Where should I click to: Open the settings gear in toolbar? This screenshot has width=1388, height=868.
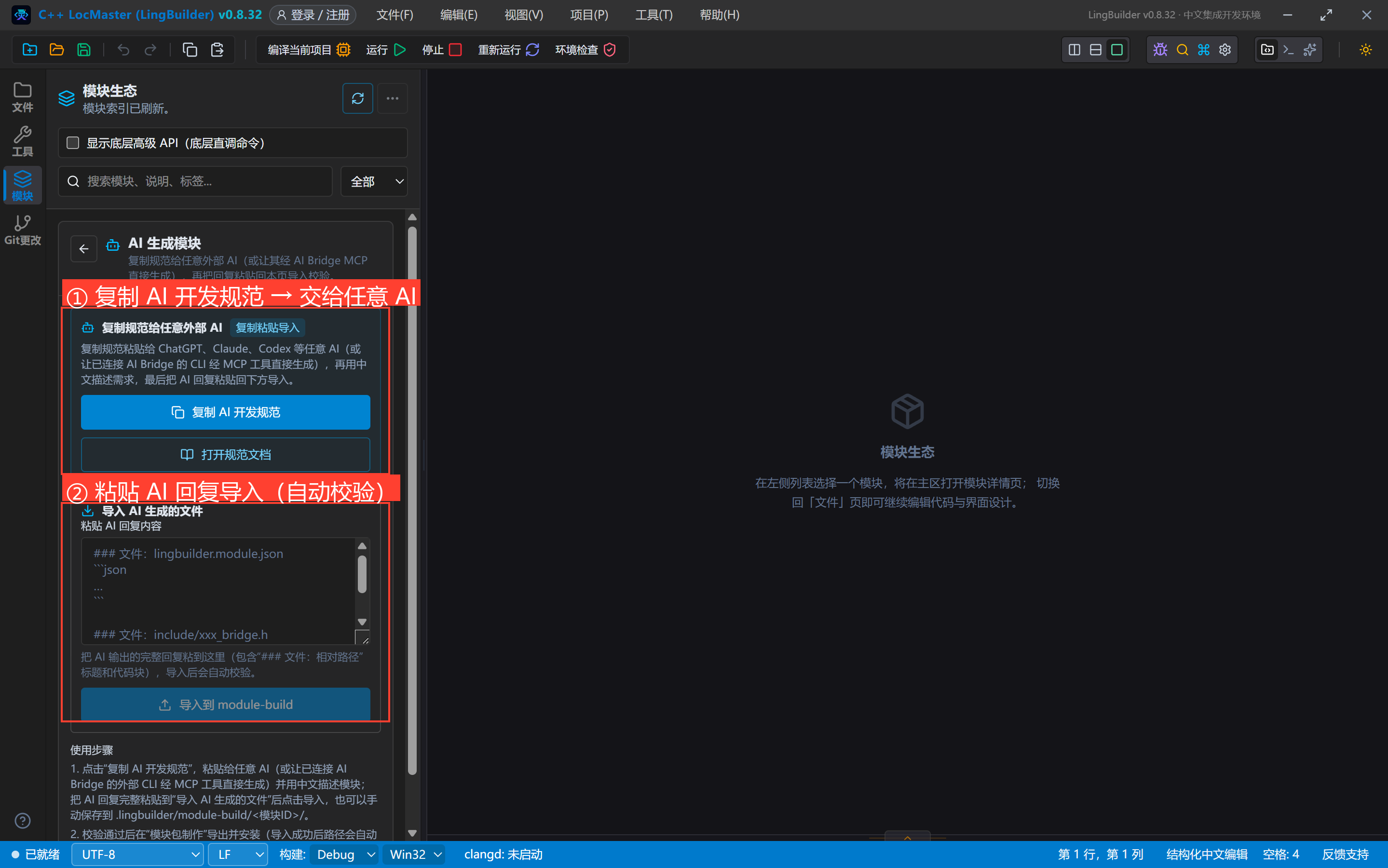[1225, 50]
